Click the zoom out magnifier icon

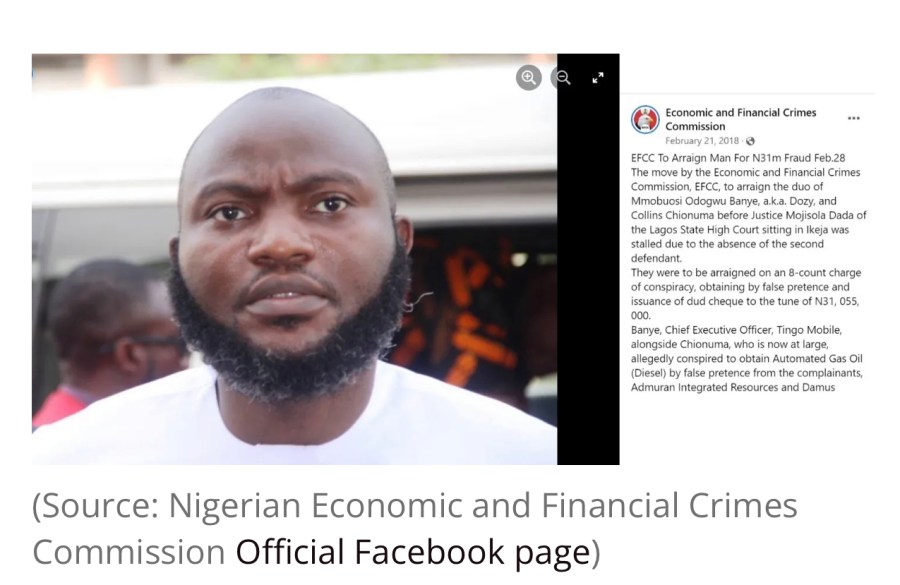(x=563, y=78)
